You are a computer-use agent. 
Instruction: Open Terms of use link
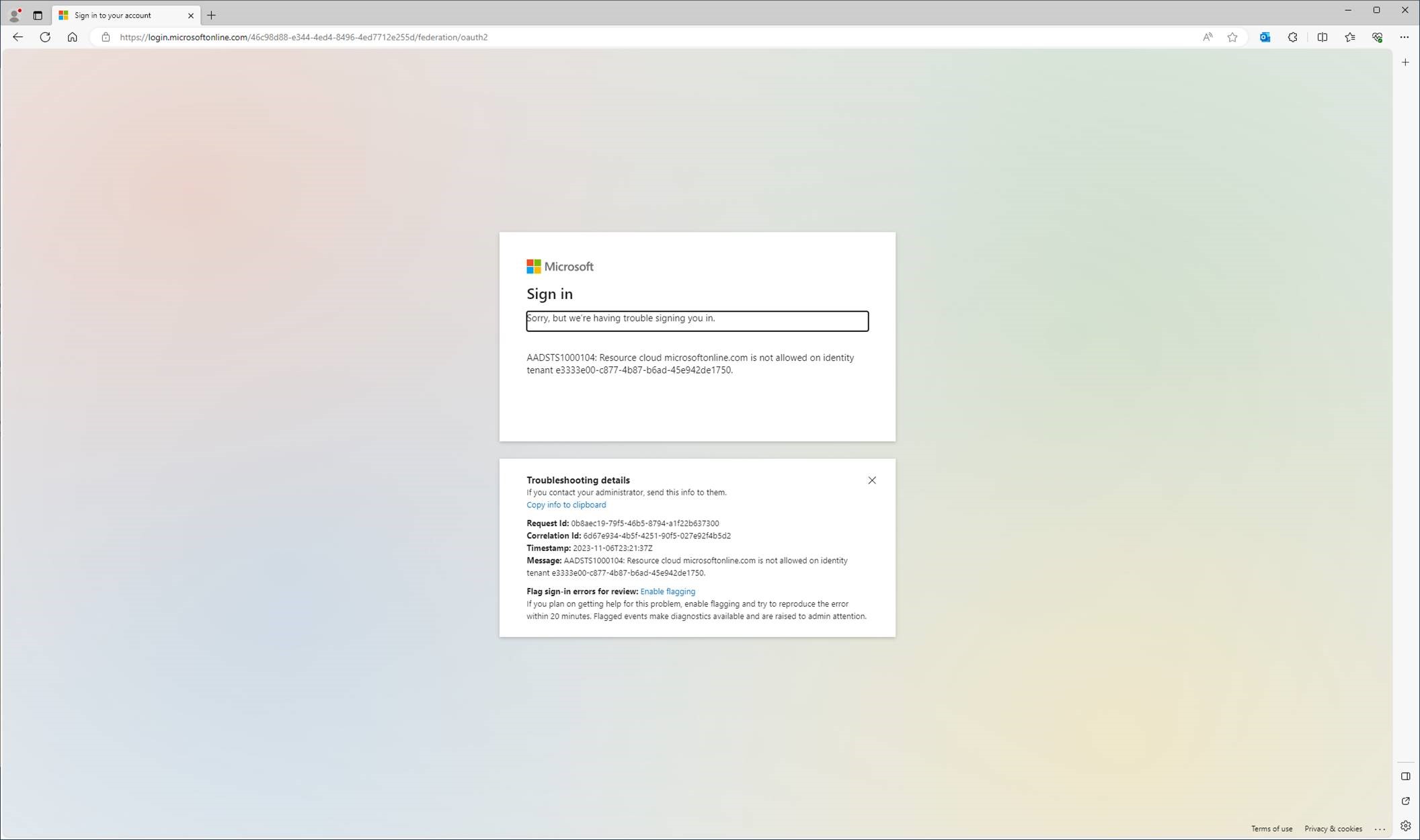(1271, 829)
